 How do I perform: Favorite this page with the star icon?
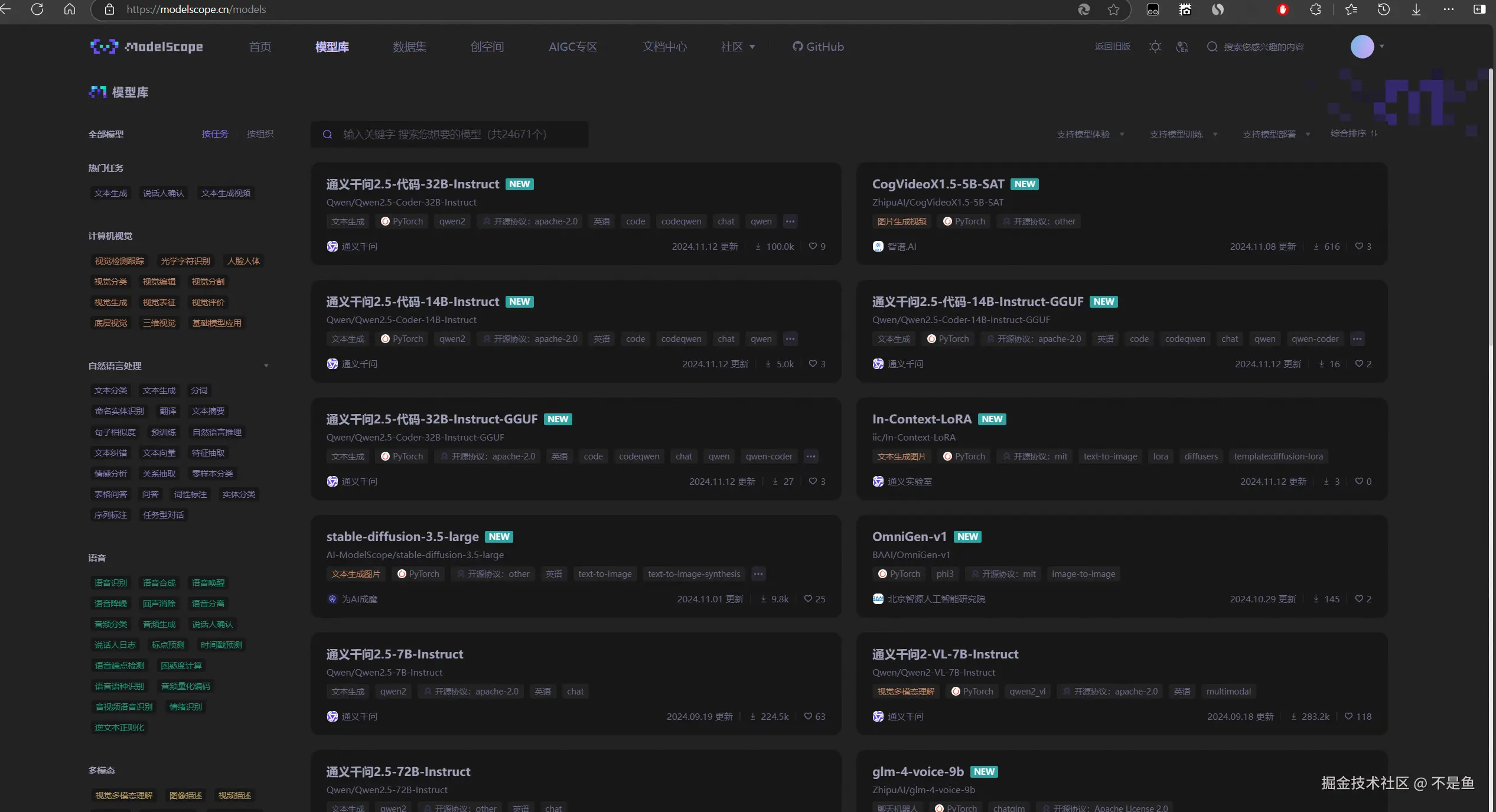coord(1113,9)
